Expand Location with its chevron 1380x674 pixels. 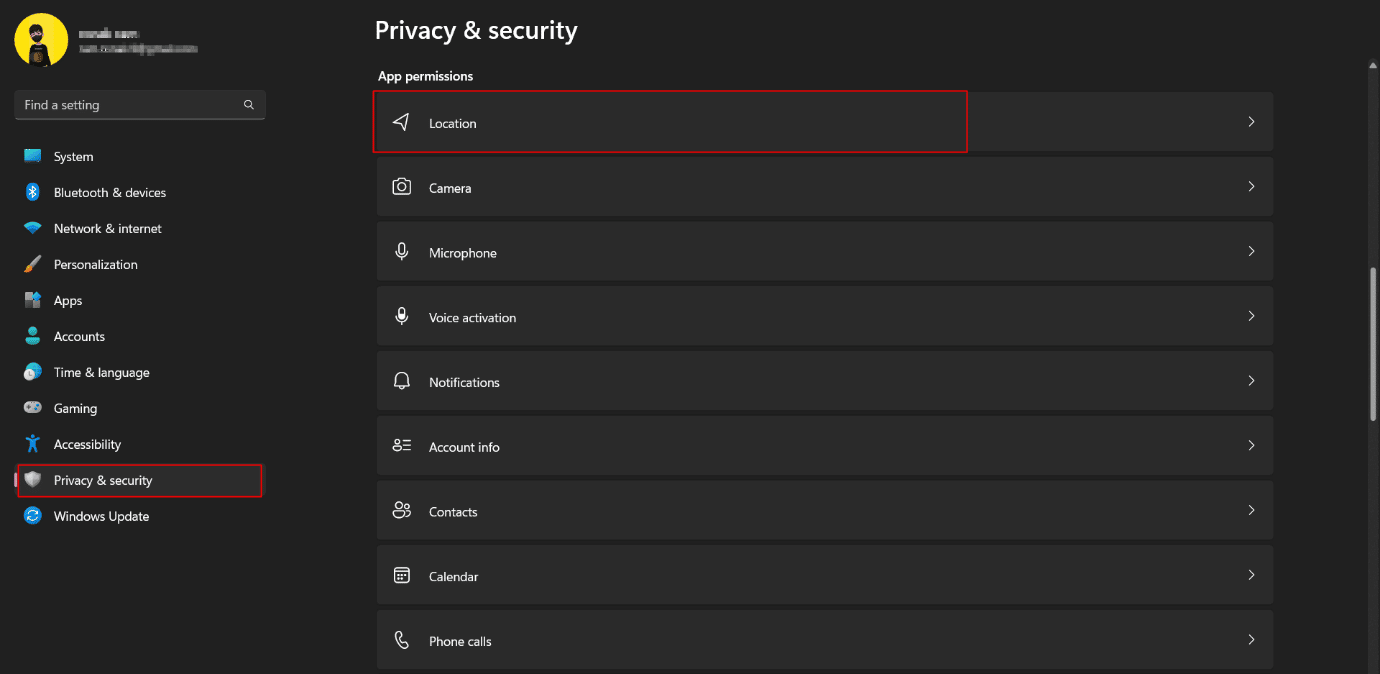[1251, 122]
